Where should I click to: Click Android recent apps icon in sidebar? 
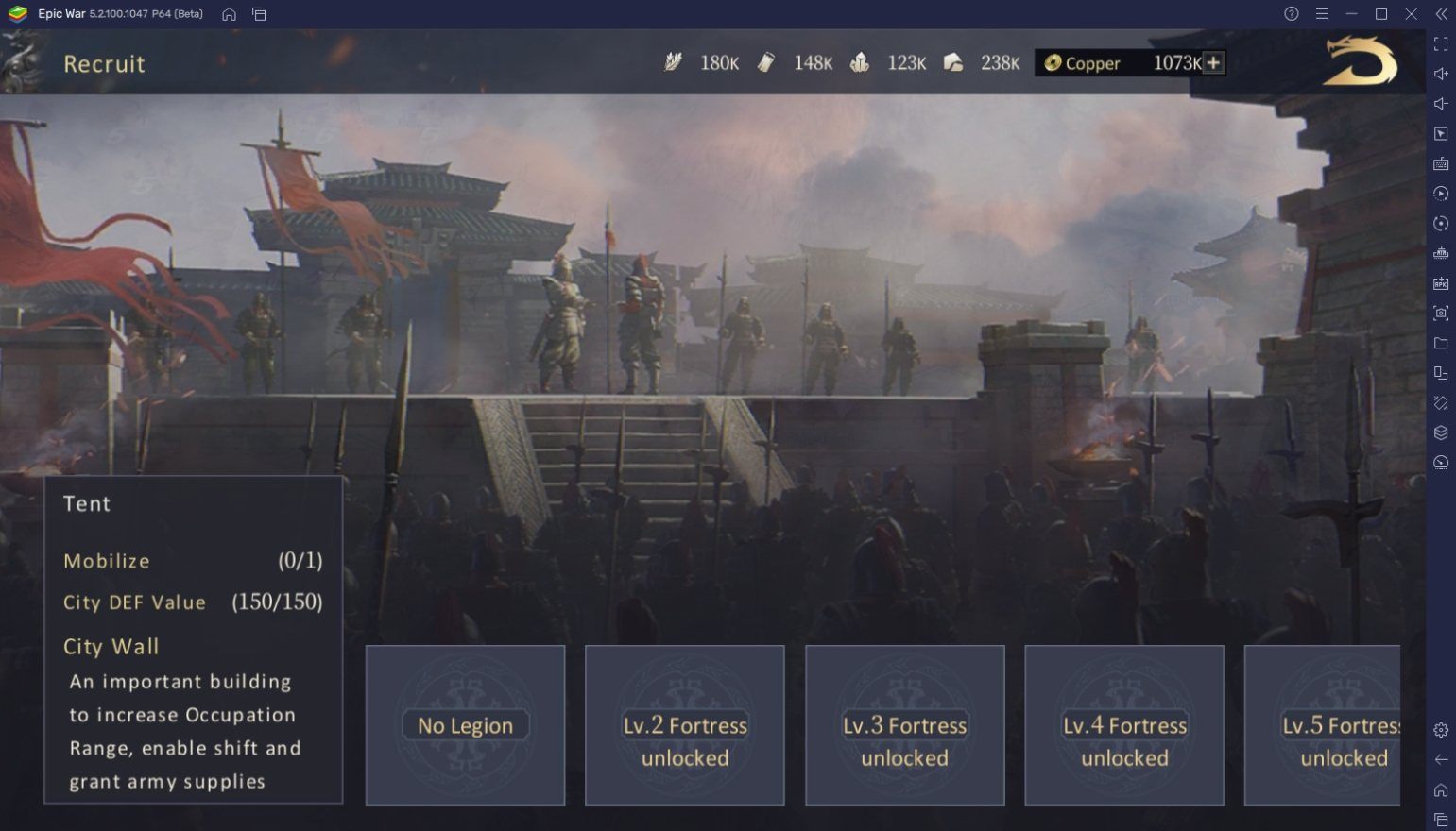1441,820
